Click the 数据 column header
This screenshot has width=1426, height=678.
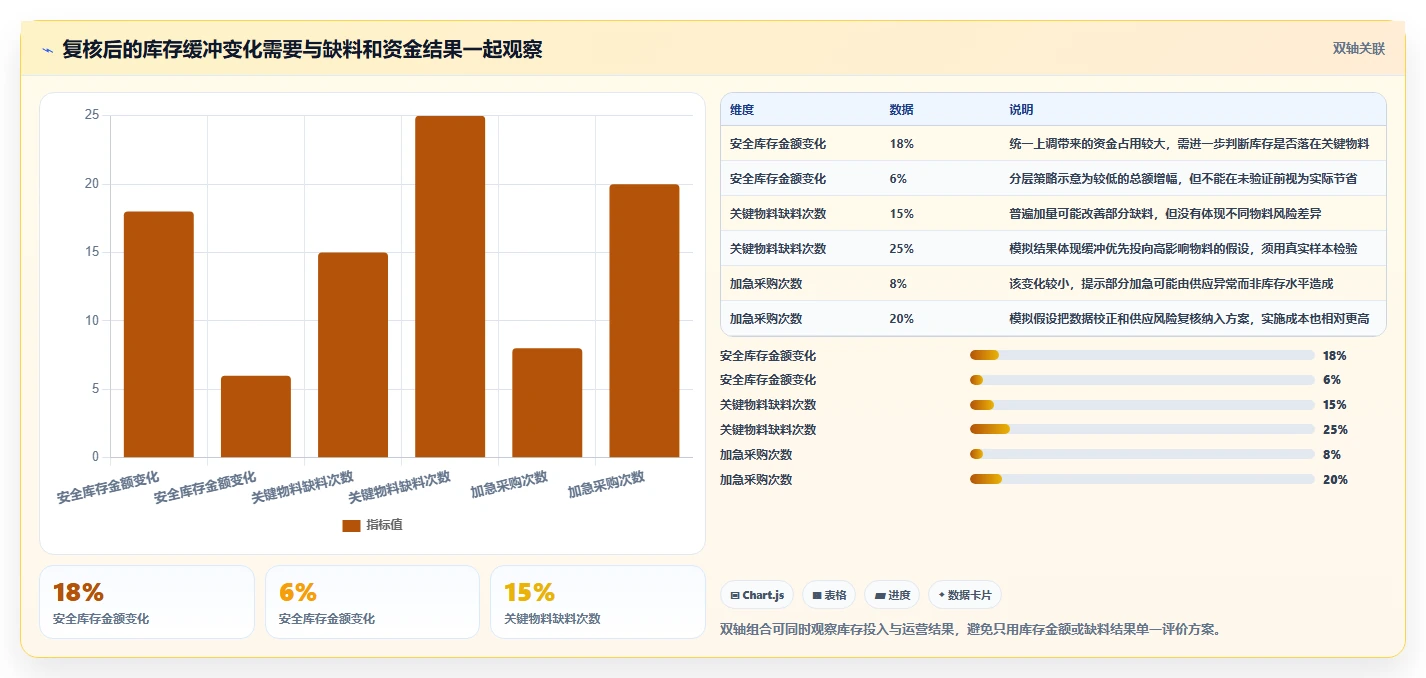901,109
